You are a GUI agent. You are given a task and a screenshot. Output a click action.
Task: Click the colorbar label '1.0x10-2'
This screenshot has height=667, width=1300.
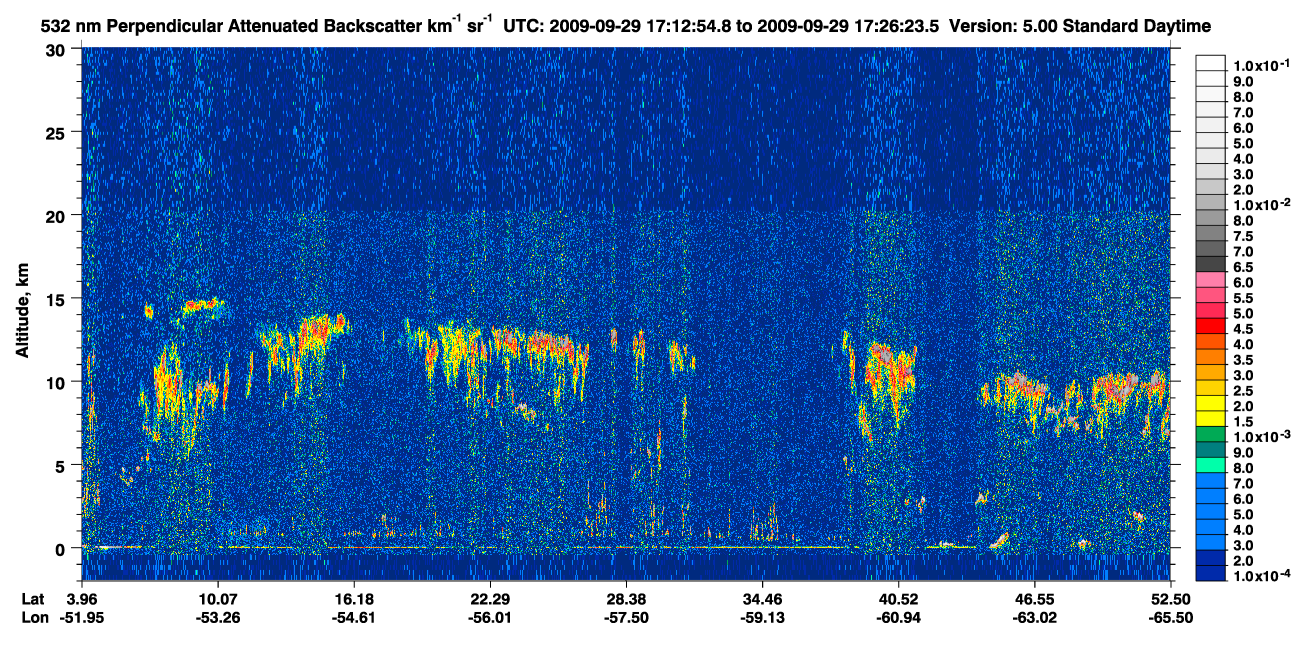click(x=1261, y=204)
